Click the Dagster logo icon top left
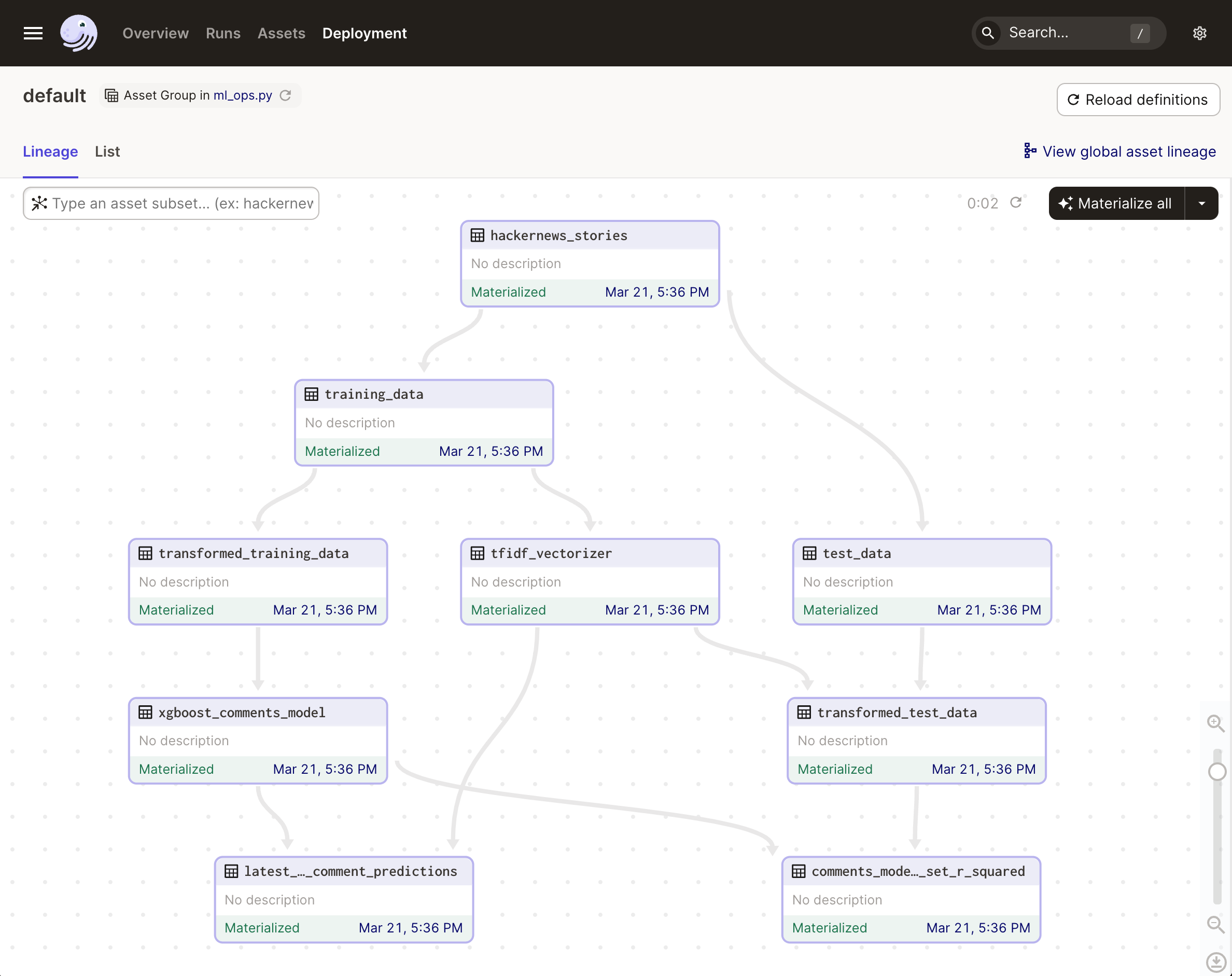This screenshot has width=1232, height=976. point(79,33)
